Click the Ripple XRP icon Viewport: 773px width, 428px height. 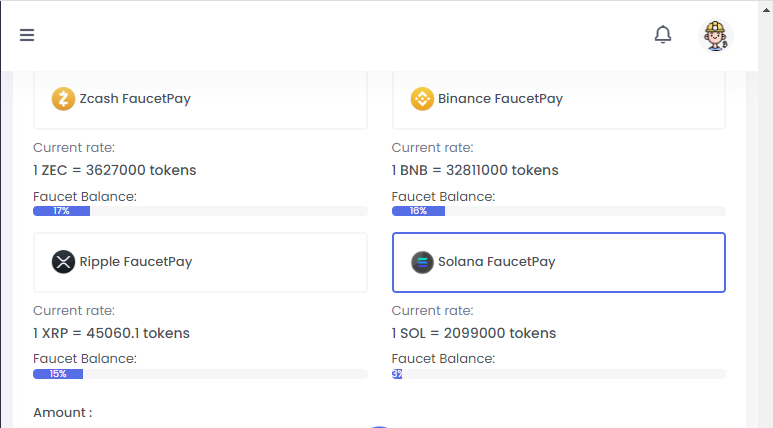[x=63, y=262]
